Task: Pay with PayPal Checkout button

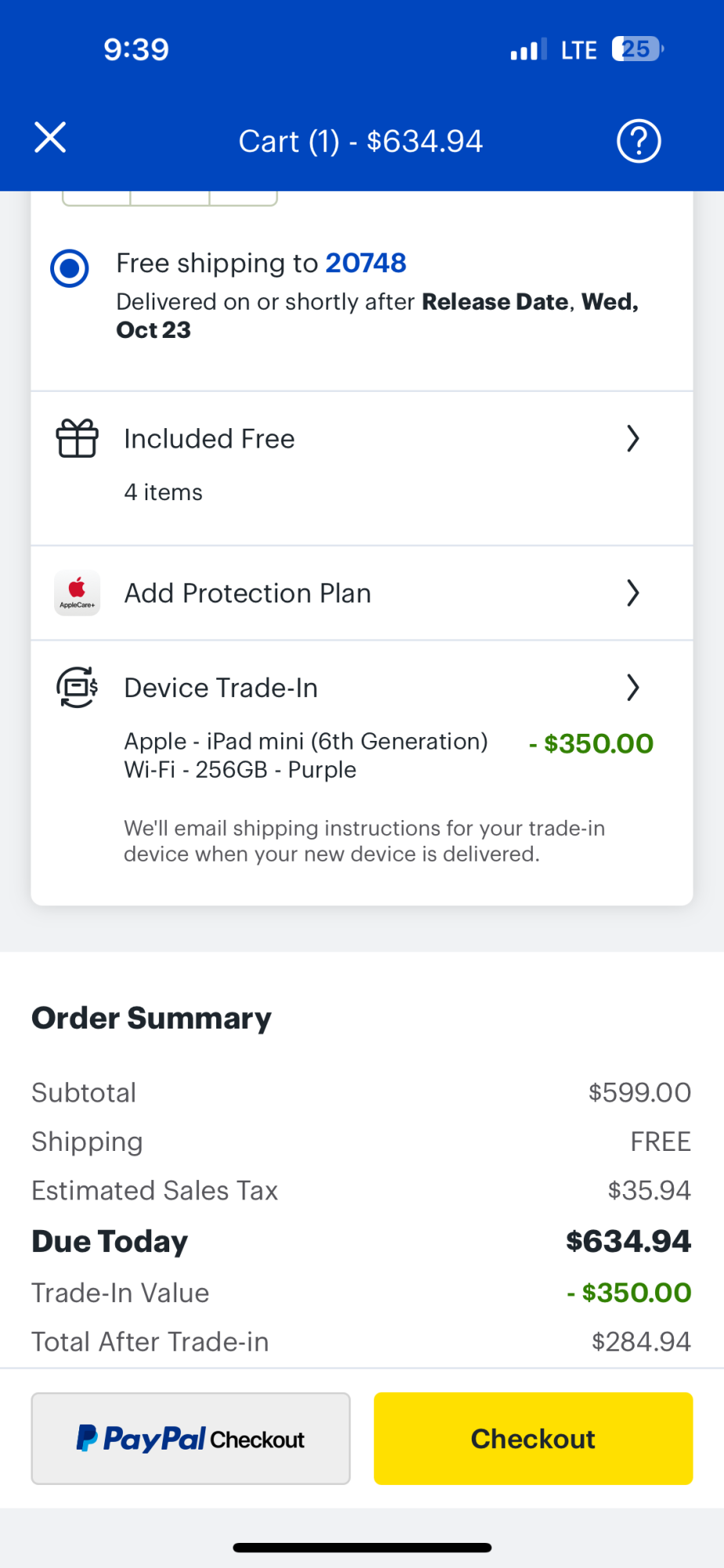Action: pos(190,1439)
